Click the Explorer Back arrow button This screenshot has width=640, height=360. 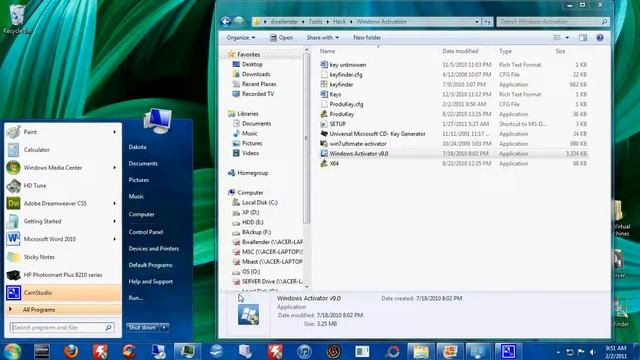pos(226,22)
